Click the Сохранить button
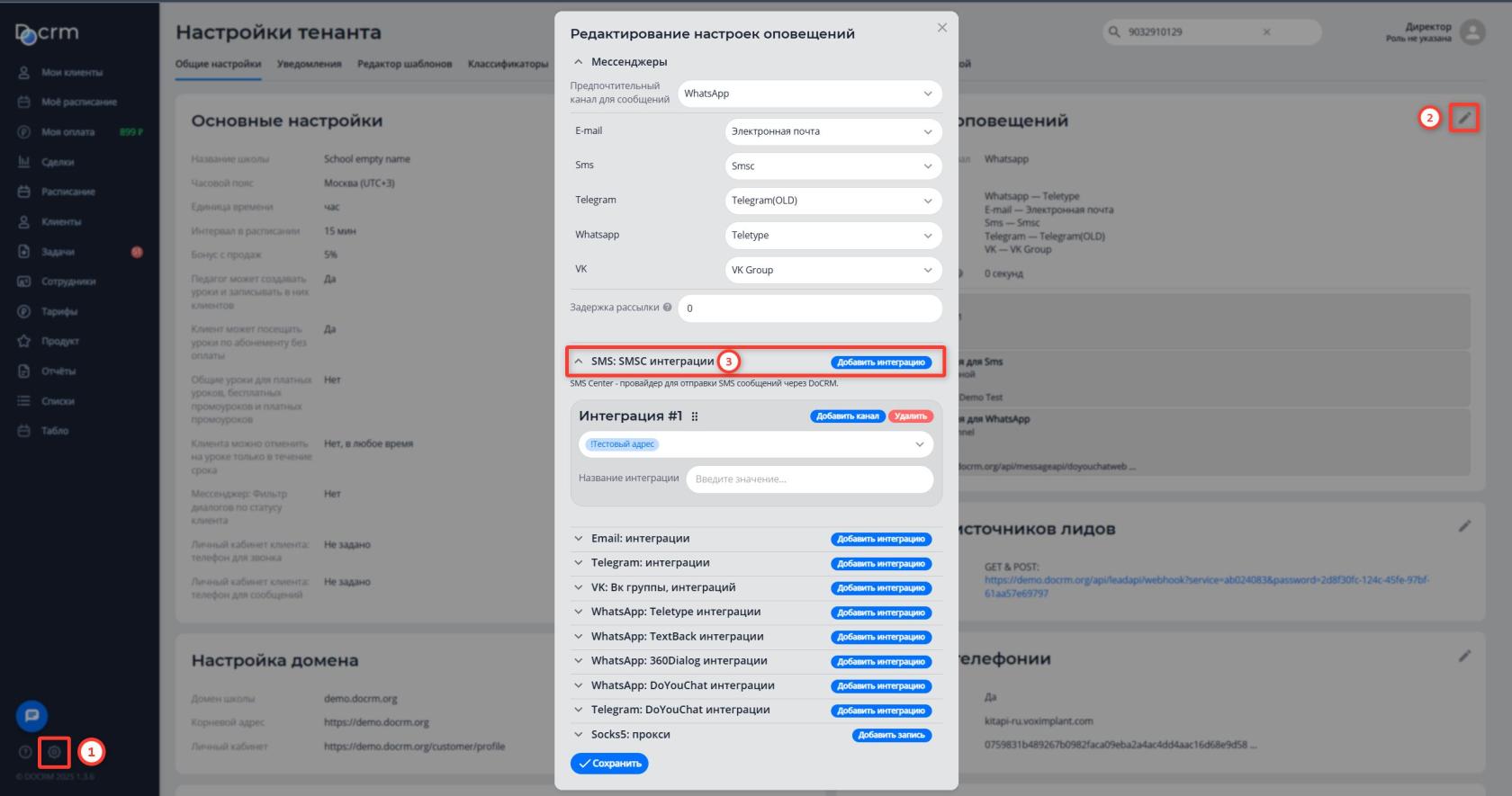This screenshot has width=1512, height=796. point(609,764)
